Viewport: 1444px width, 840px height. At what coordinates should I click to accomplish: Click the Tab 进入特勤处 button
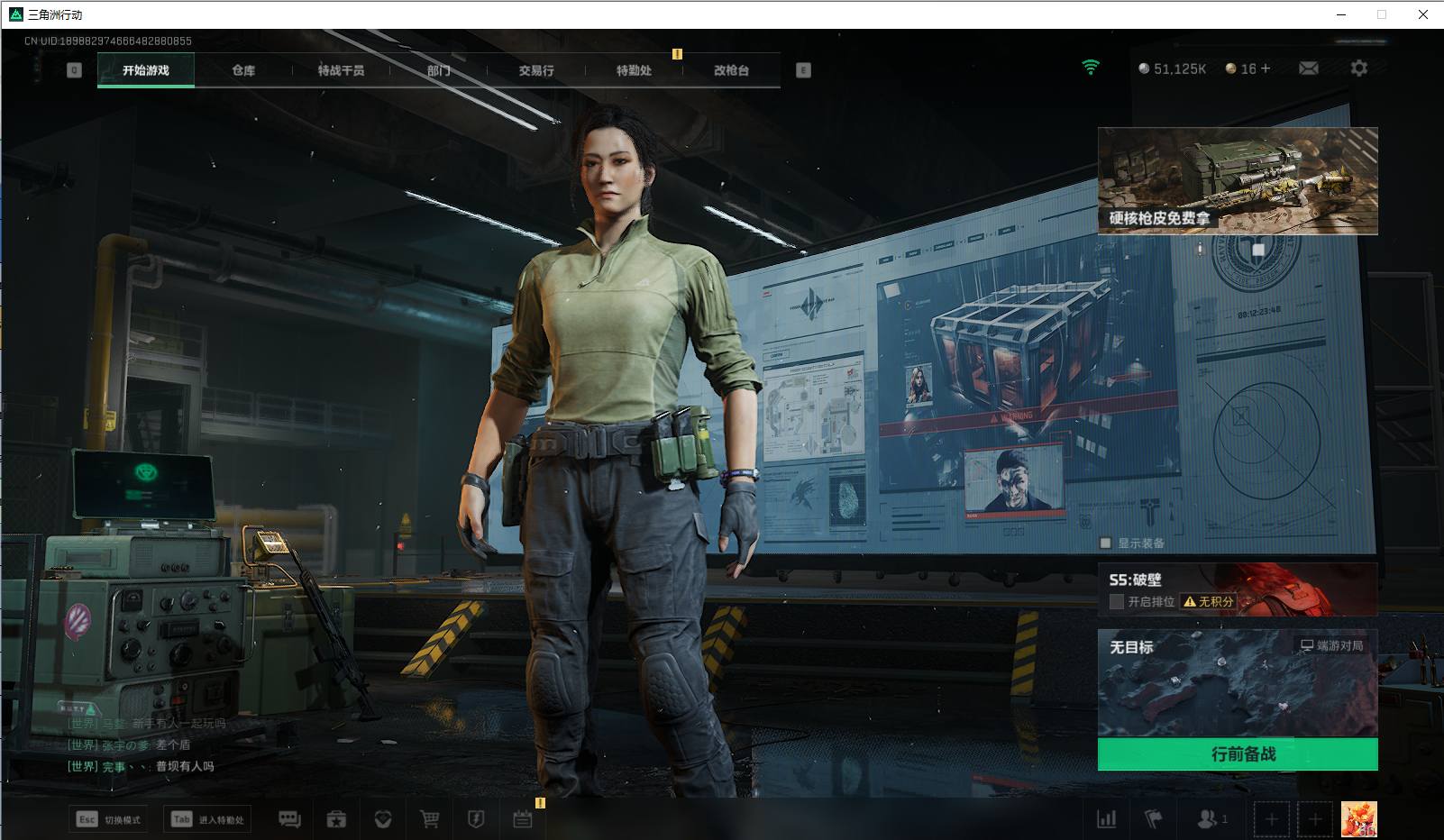point(208,819)
